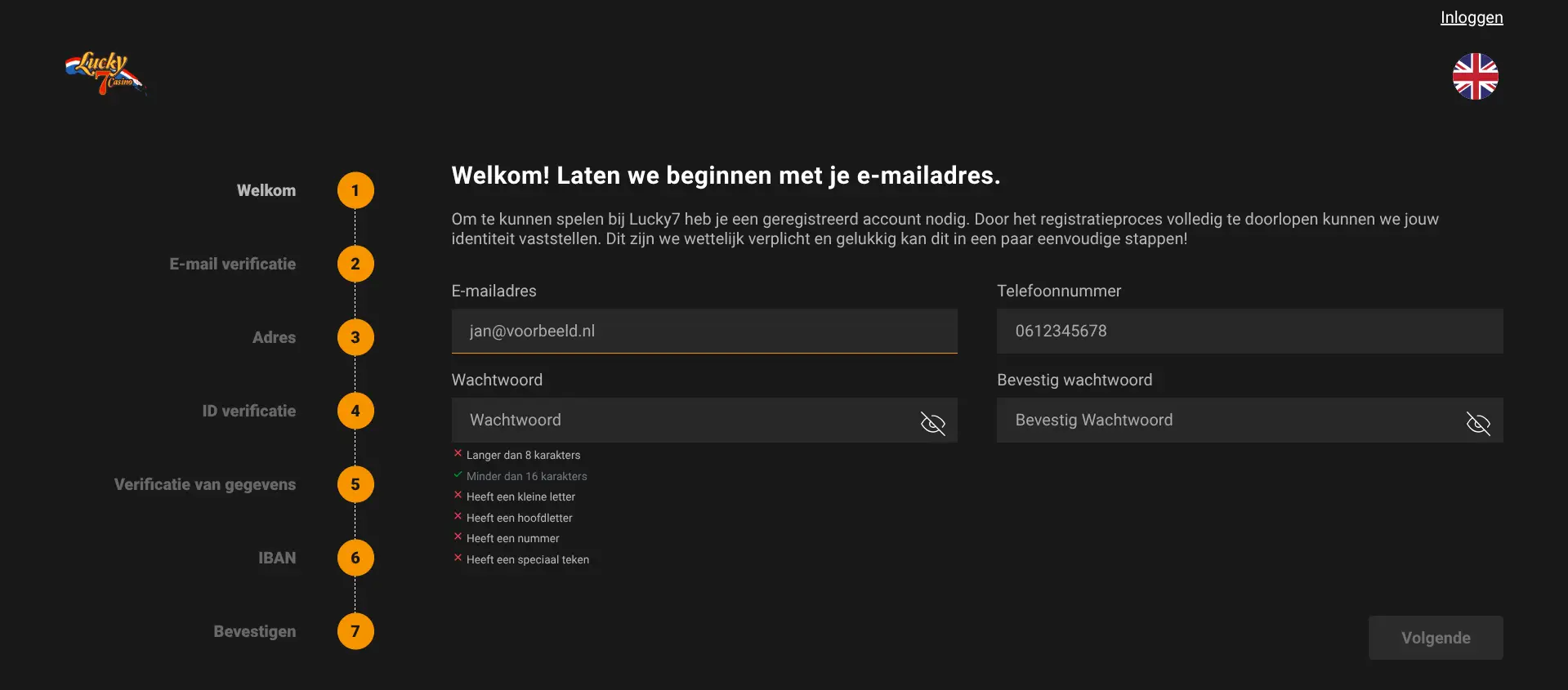Click step 3 circle for Adres

pos(355,337)
